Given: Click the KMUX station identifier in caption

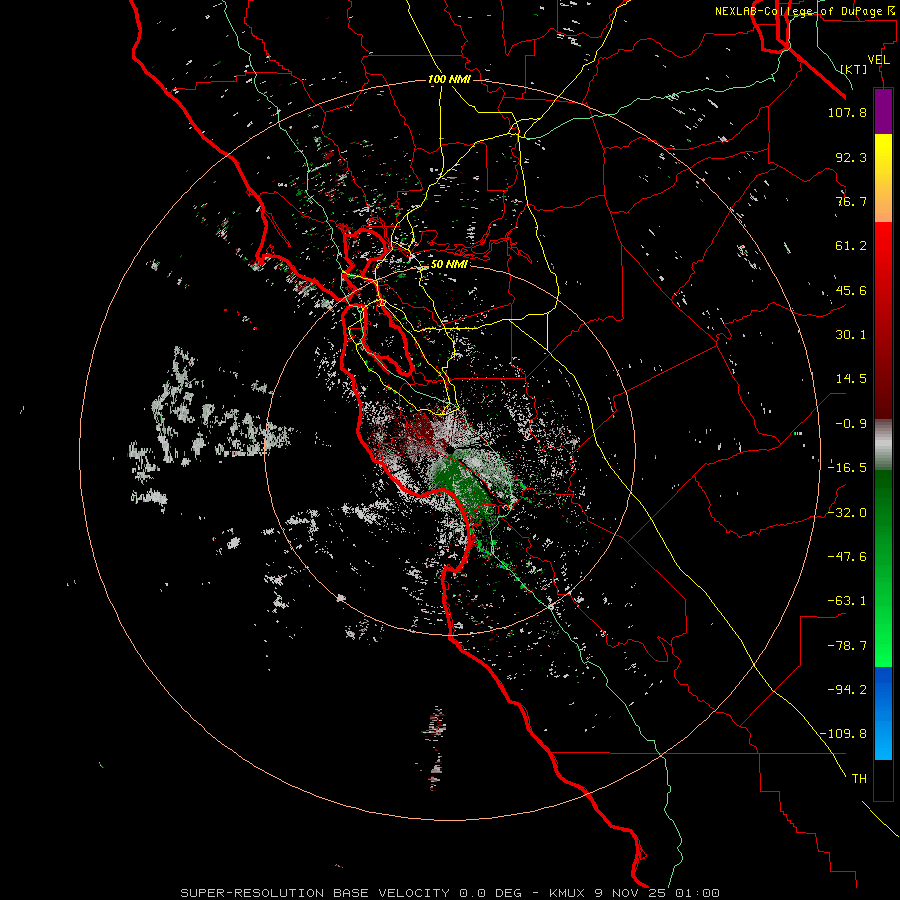Looking at the screenshot, I should pos(566,893).
